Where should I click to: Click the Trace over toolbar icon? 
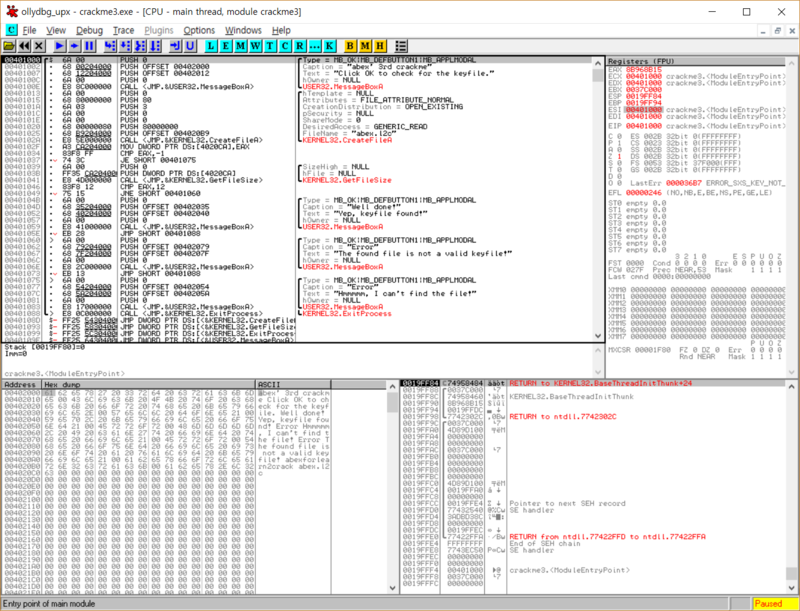[x=155, y=46]
